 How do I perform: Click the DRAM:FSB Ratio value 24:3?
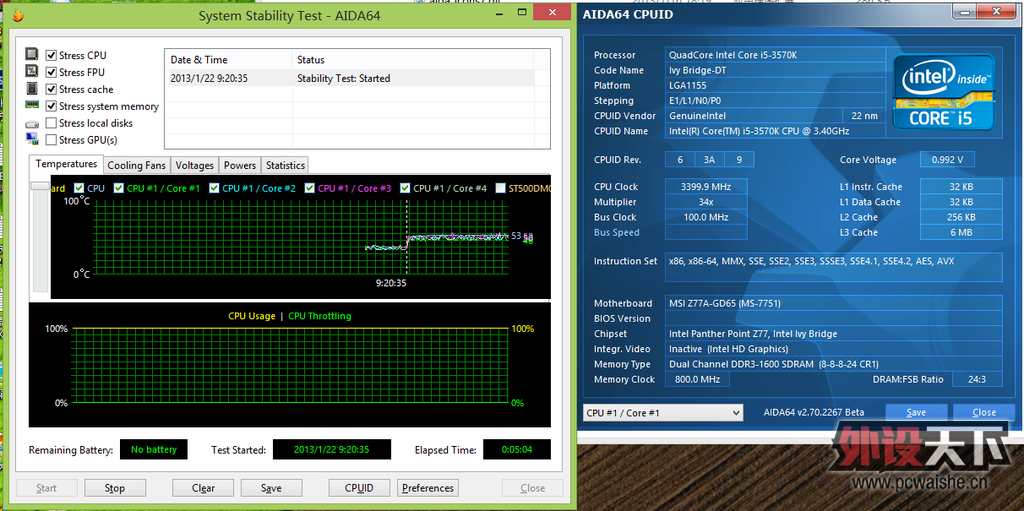click(x=977, y=379)
